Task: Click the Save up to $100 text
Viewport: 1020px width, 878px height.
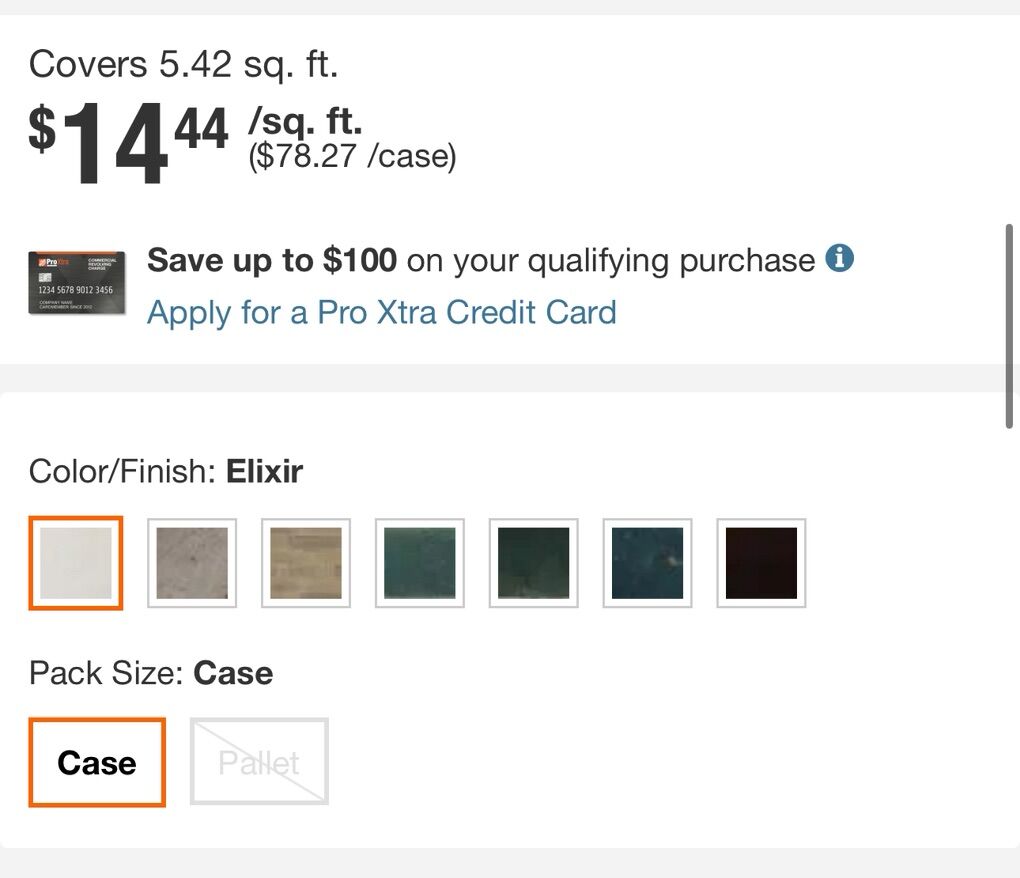Action: pos(272,261)
